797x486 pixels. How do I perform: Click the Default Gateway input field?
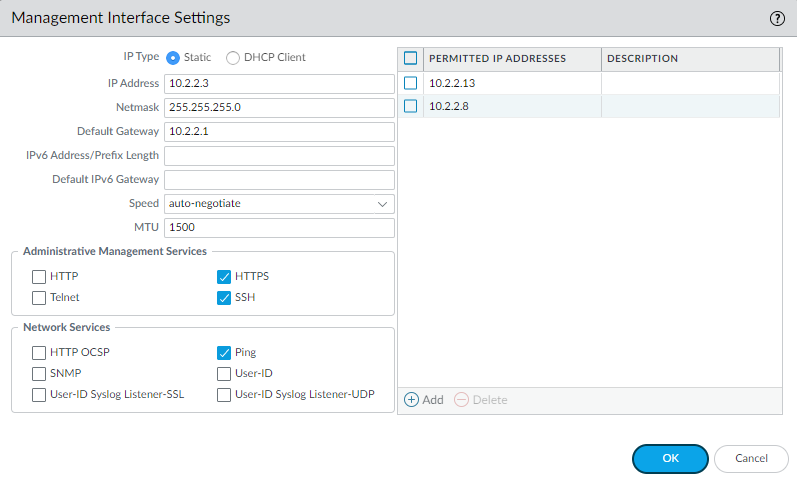click(x=279, y=132)
